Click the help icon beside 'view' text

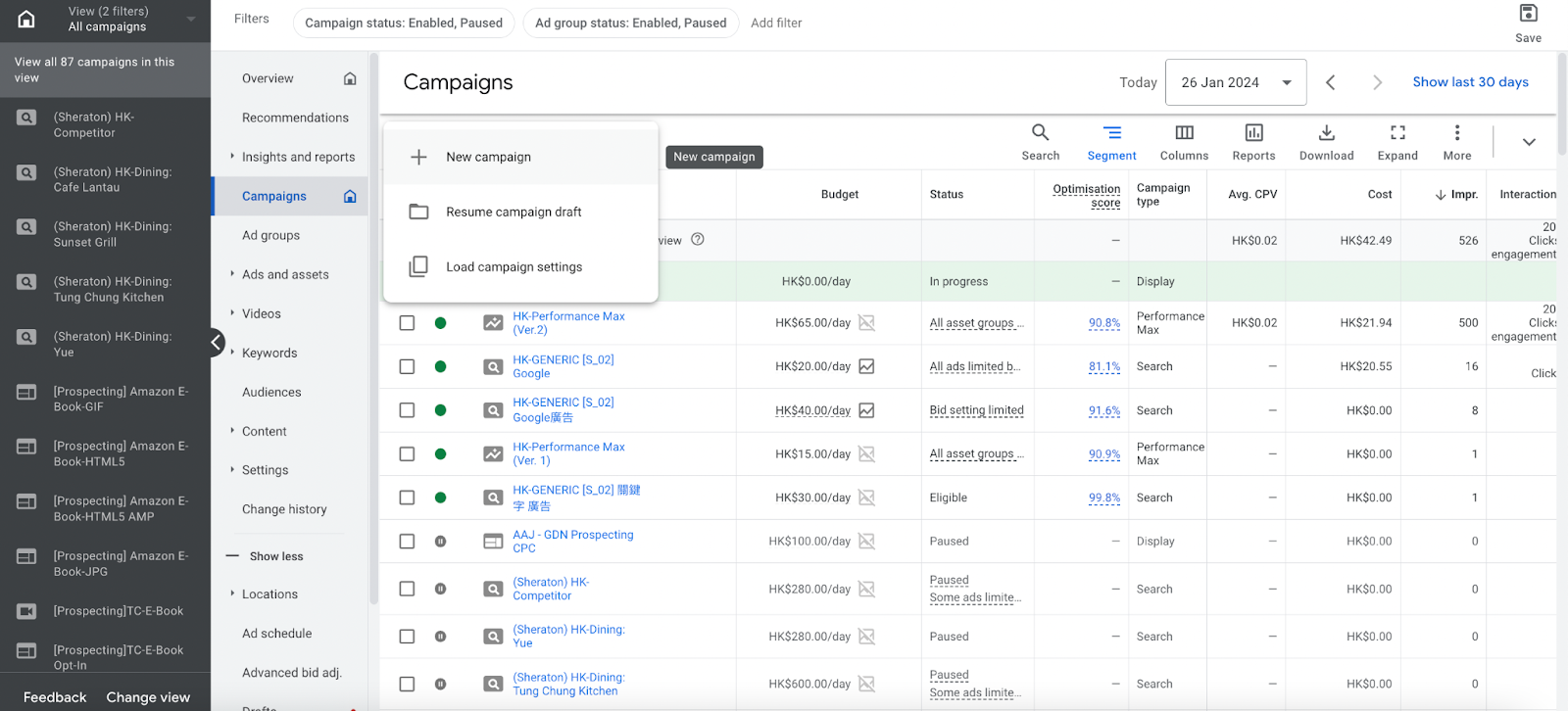coord(698,240)
